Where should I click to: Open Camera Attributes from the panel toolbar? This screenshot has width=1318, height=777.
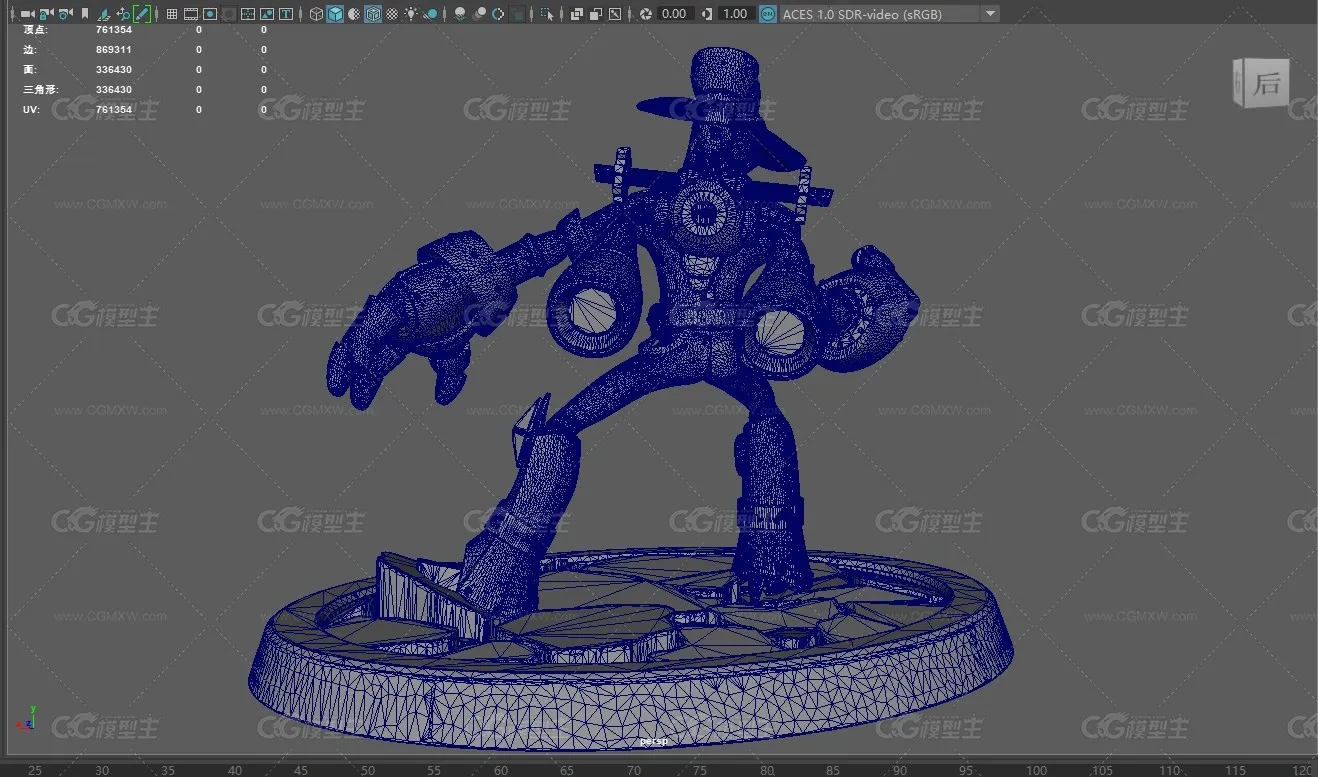coord(65,14)
